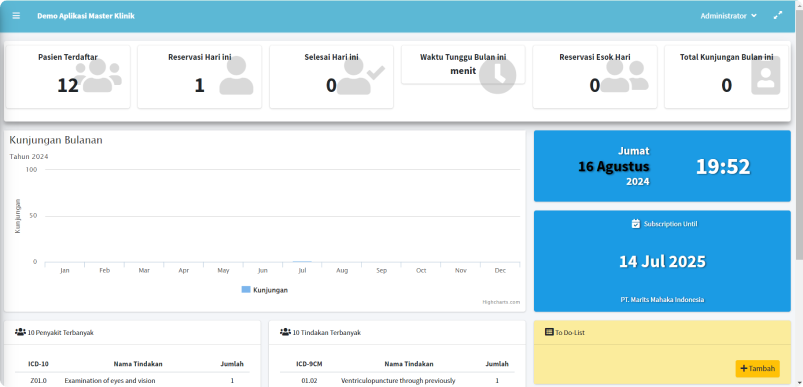Open the Selesai Hari ini card
The height and width of the screenshot is (387, 803).
331,77
